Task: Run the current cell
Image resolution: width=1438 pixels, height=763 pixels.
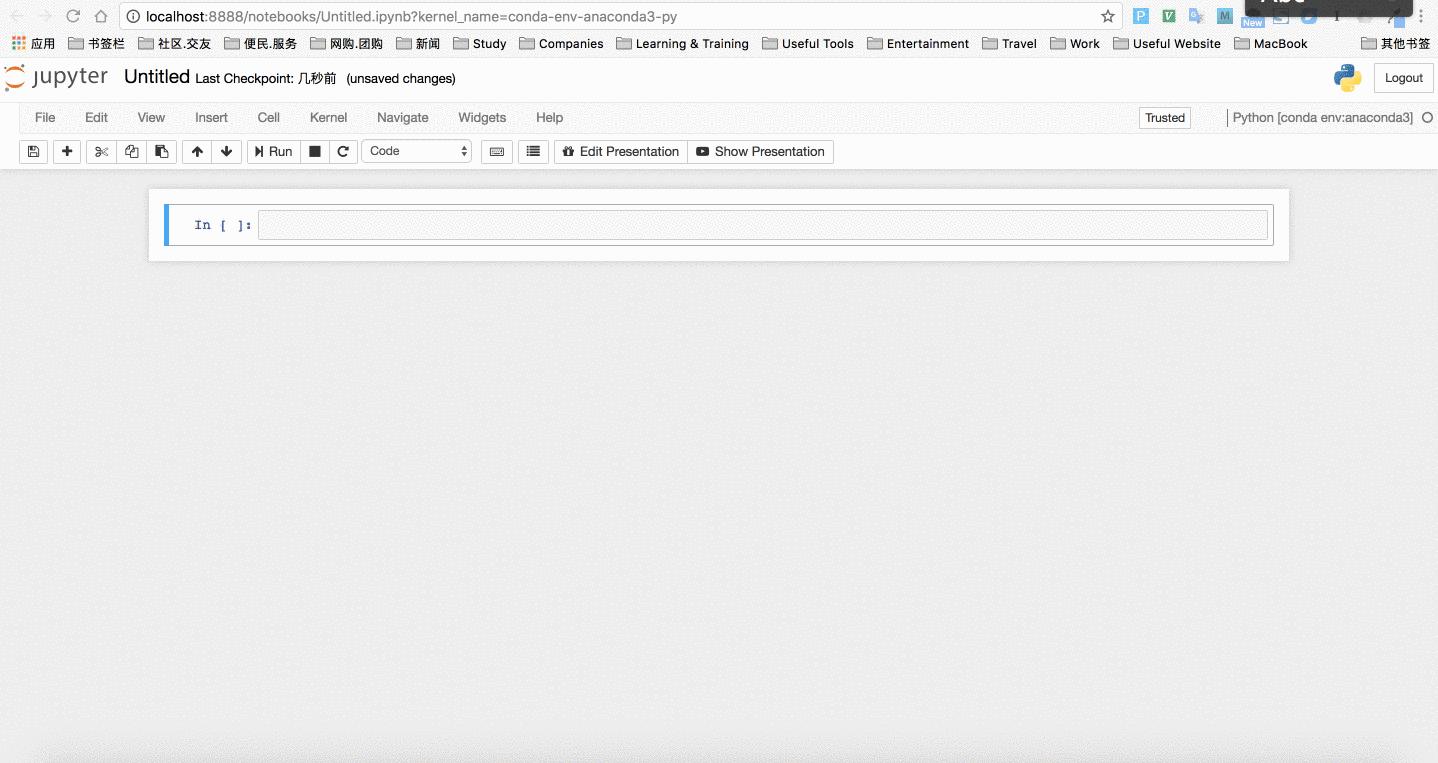Action: pyautogui.click(x=272, y=151)
